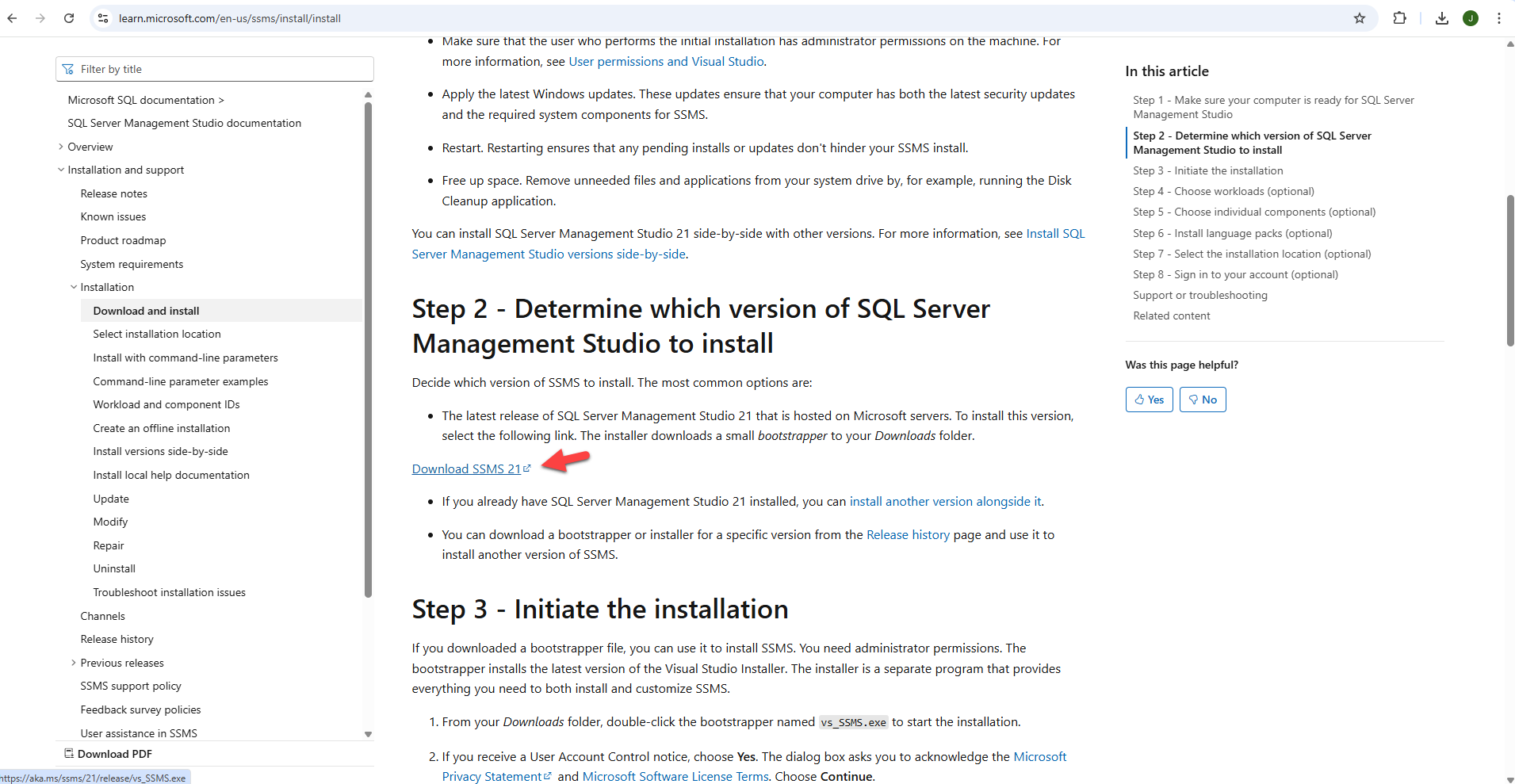This screenshot has width=1515, height=784.
Task: Click the thumbs-up Yes button
Action: (x=1149, y=400)
